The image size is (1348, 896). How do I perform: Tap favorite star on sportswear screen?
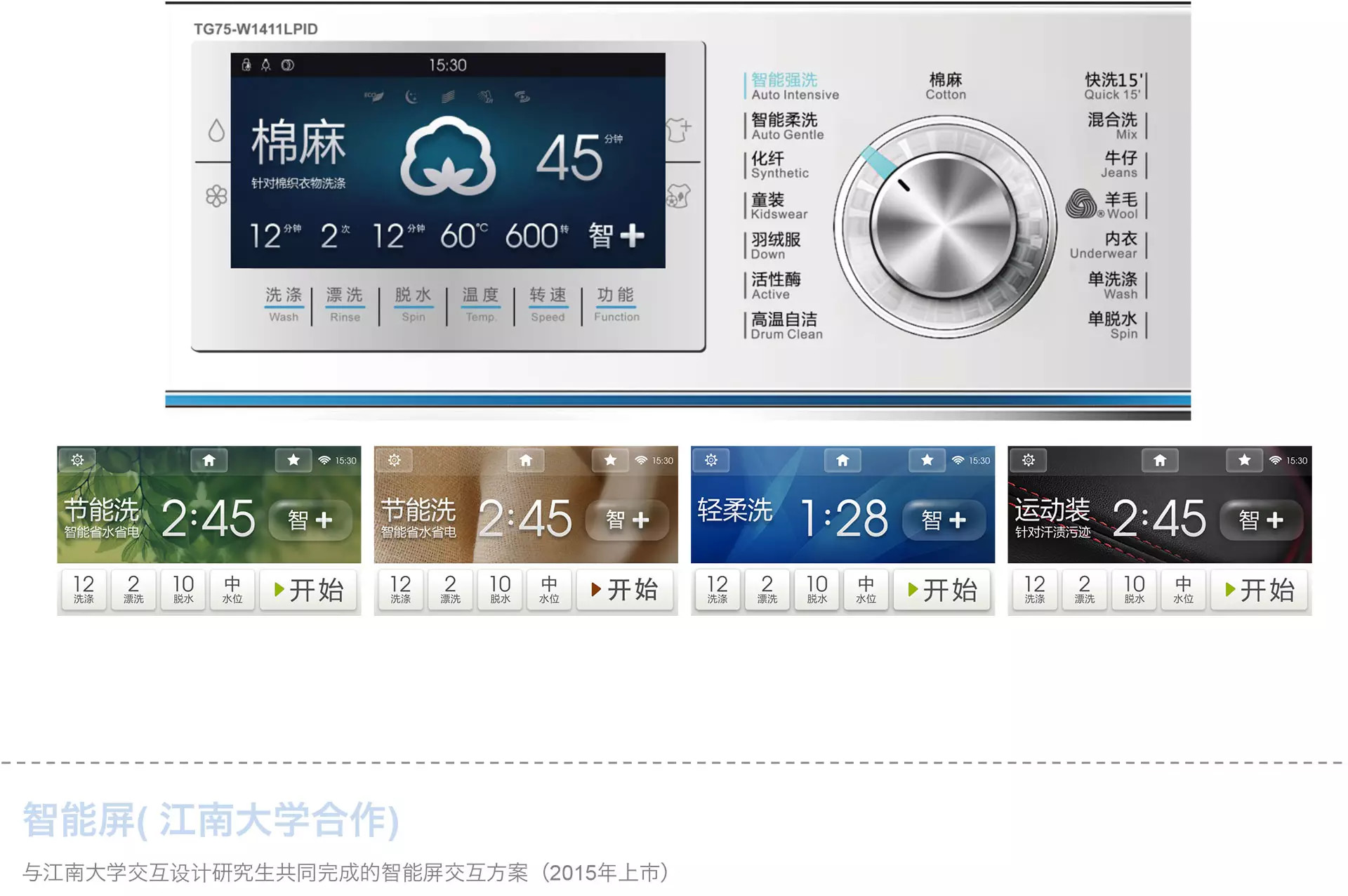point(1245,460)
